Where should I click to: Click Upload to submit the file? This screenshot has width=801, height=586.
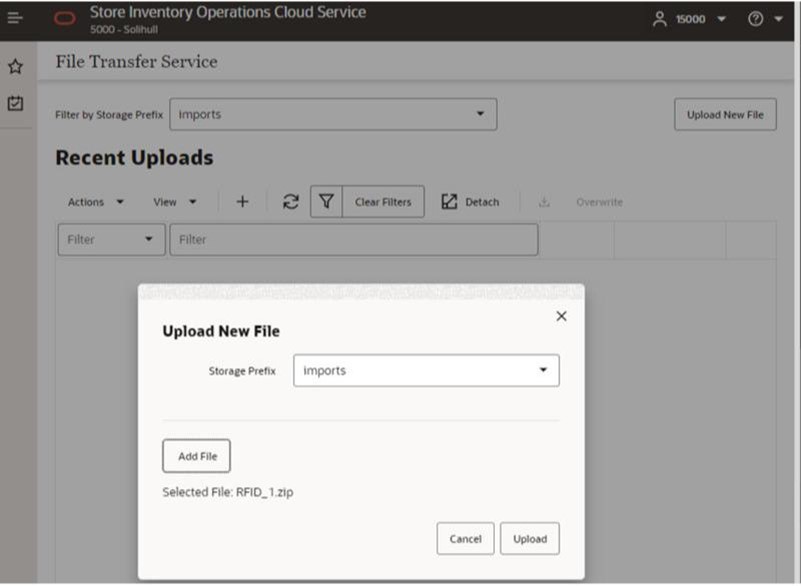[530, 538]
